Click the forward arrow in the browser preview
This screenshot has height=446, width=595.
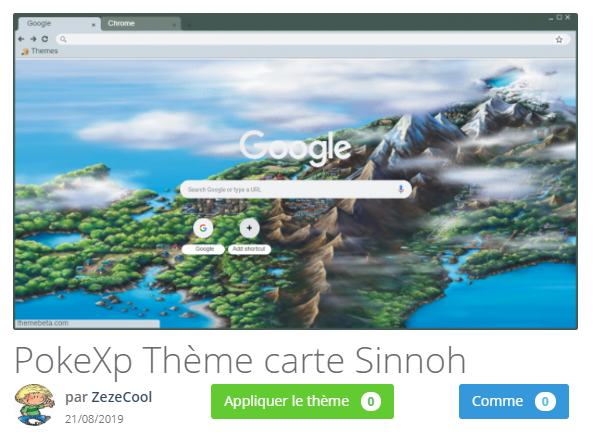[33, 39]
